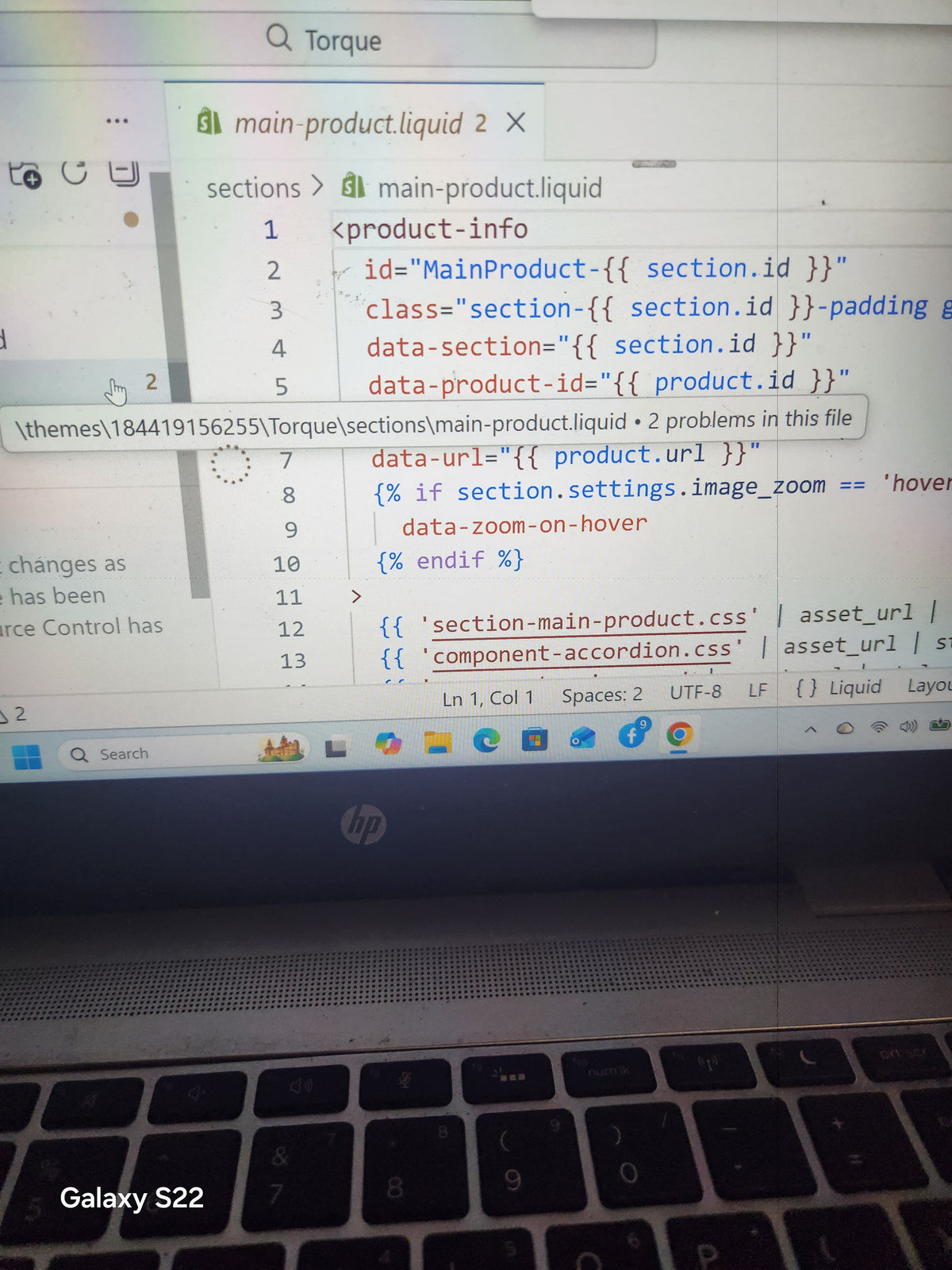This screenshot has height=1270, width=952.
Task: Launch File Explorer from the taskbar
Action: coord(437,742)
